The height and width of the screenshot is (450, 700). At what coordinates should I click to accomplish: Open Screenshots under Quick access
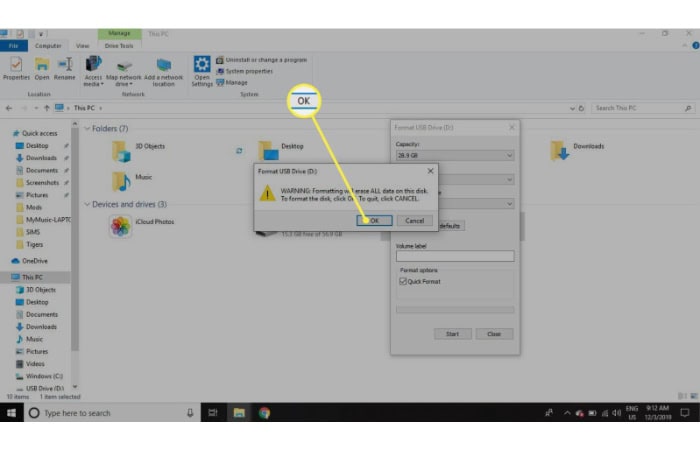(x=38, y=183)
